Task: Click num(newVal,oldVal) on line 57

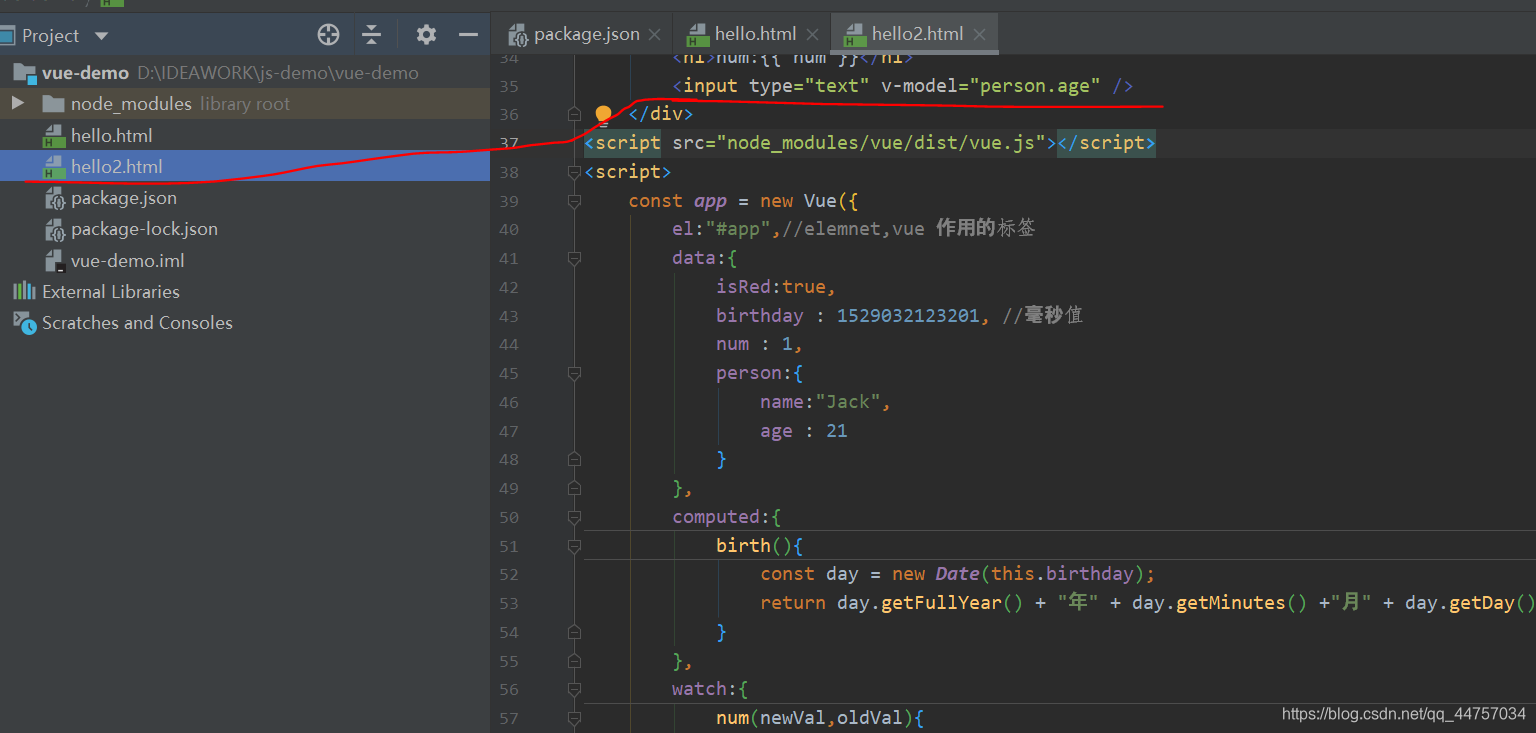Action: pyautogui.click(x=814, y=718)
